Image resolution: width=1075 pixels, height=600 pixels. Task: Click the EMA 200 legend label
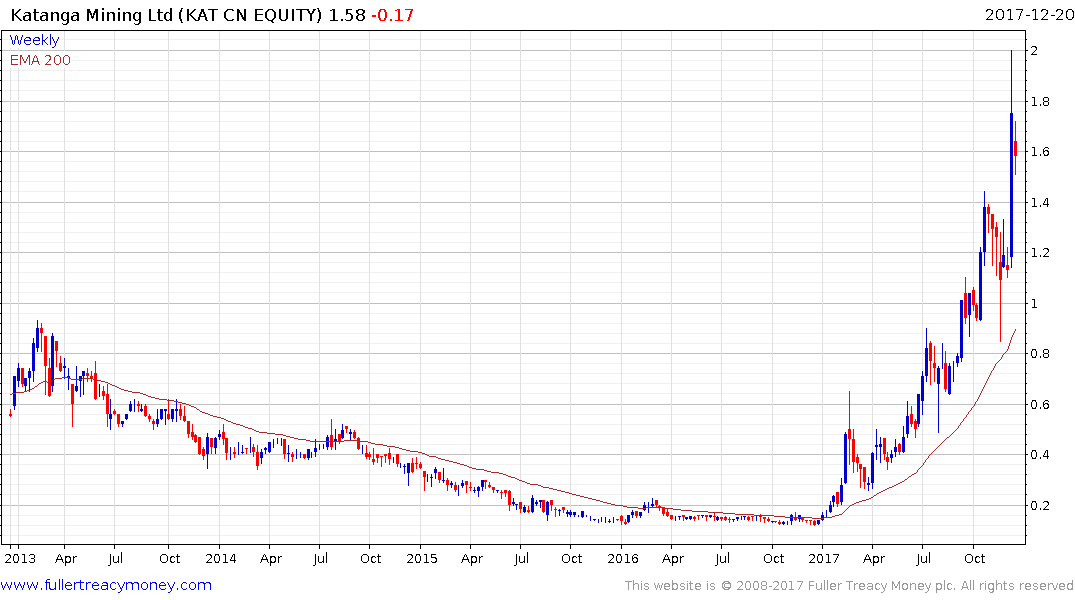(40, 60)
